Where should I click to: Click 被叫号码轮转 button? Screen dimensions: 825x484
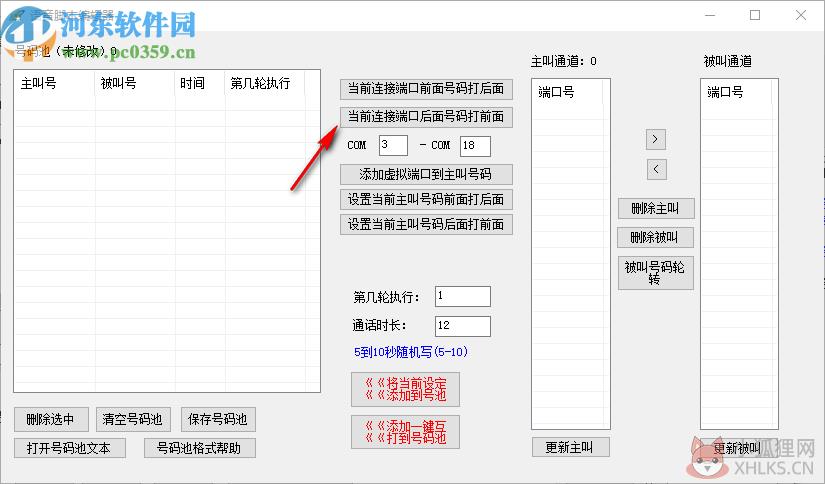(656, 273)
